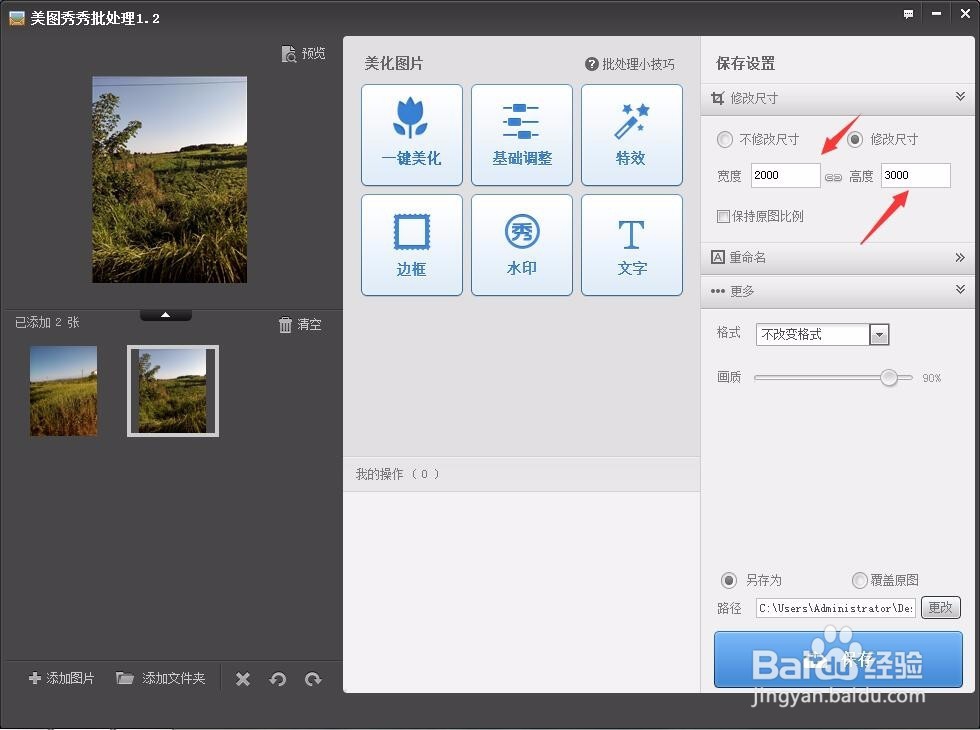
Task: Open the 水印 watermark tool
Action: point(522,245)
